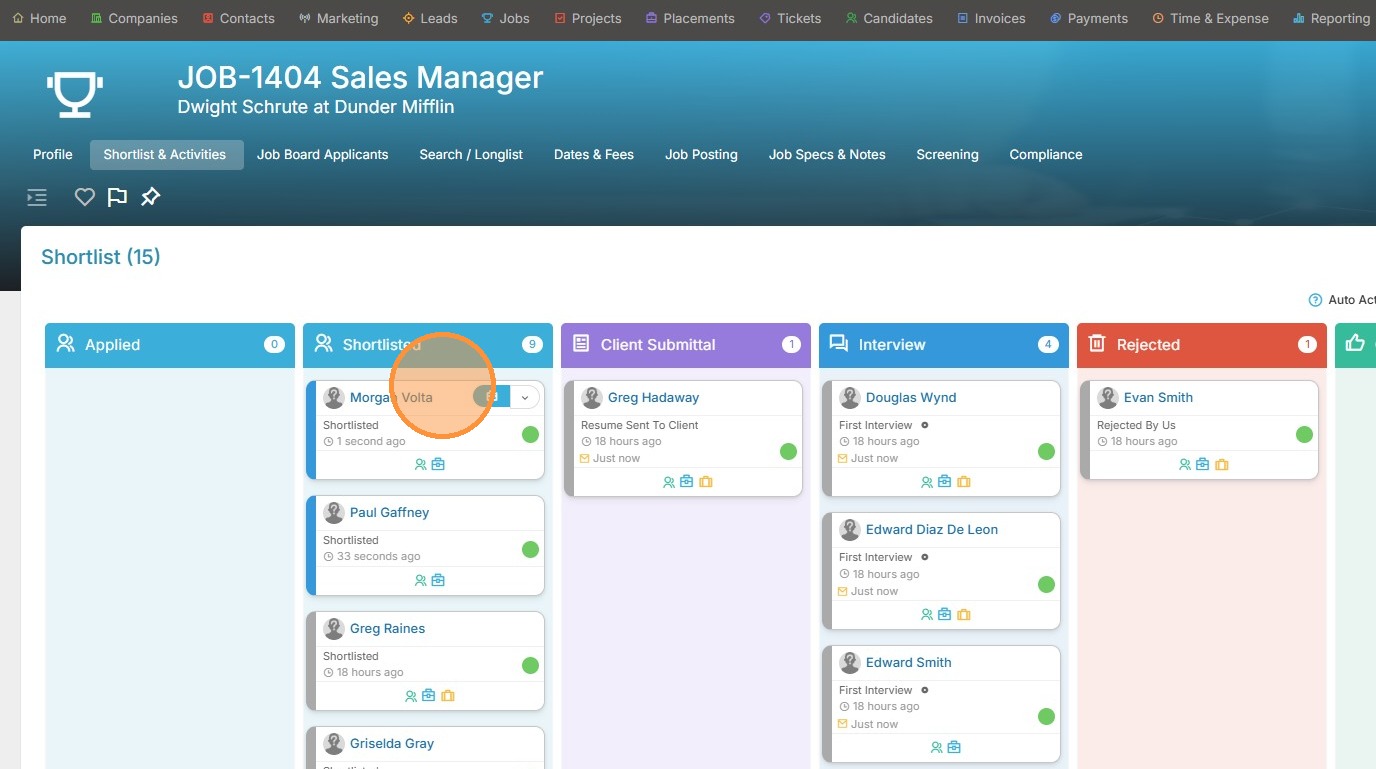Click the people icon on Edward Smith's card

[937, 747]
